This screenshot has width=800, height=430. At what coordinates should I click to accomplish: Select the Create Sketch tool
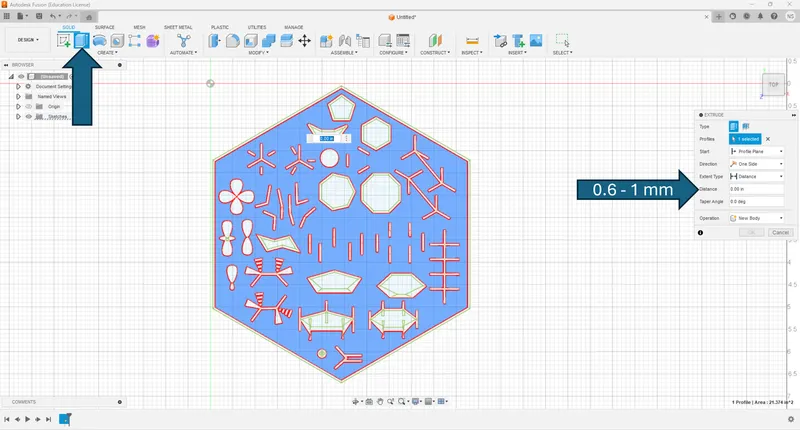pyautogui.click(x=64, y=40)
